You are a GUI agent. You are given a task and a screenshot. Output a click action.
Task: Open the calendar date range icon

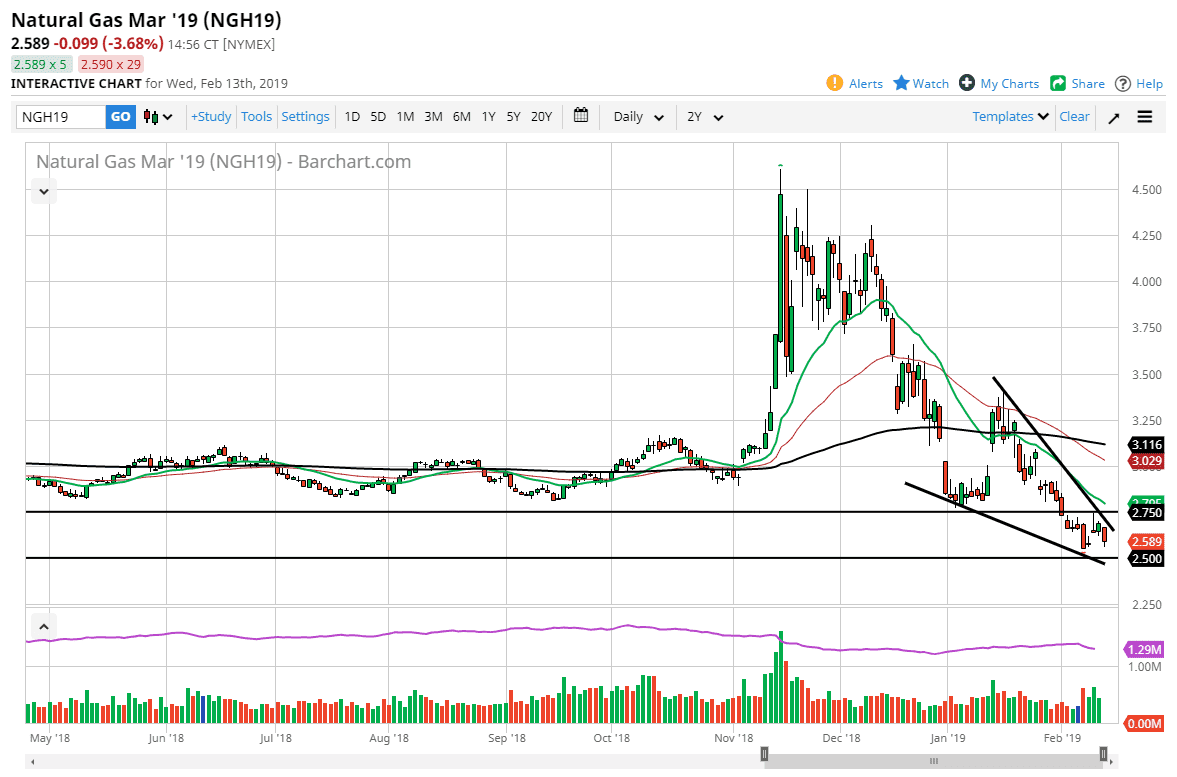581,116
